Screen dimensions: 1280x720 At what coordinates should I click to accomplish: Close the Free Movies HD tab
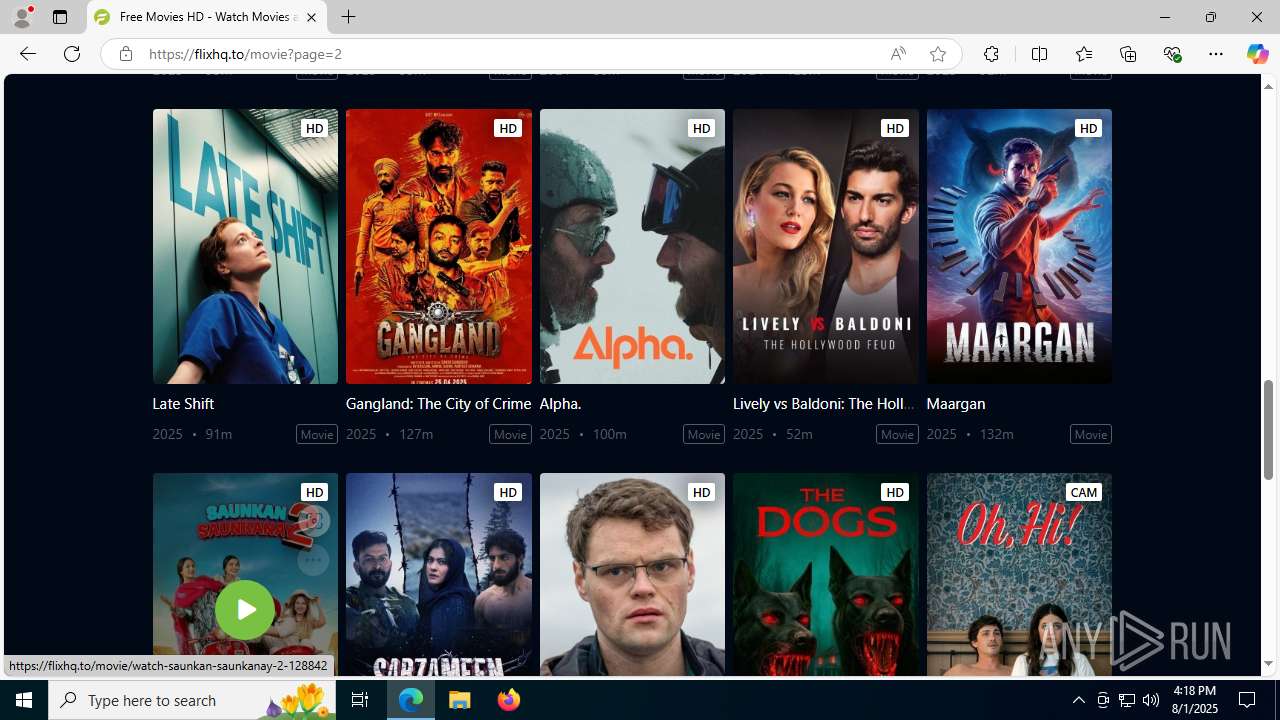tap(311, 17)
